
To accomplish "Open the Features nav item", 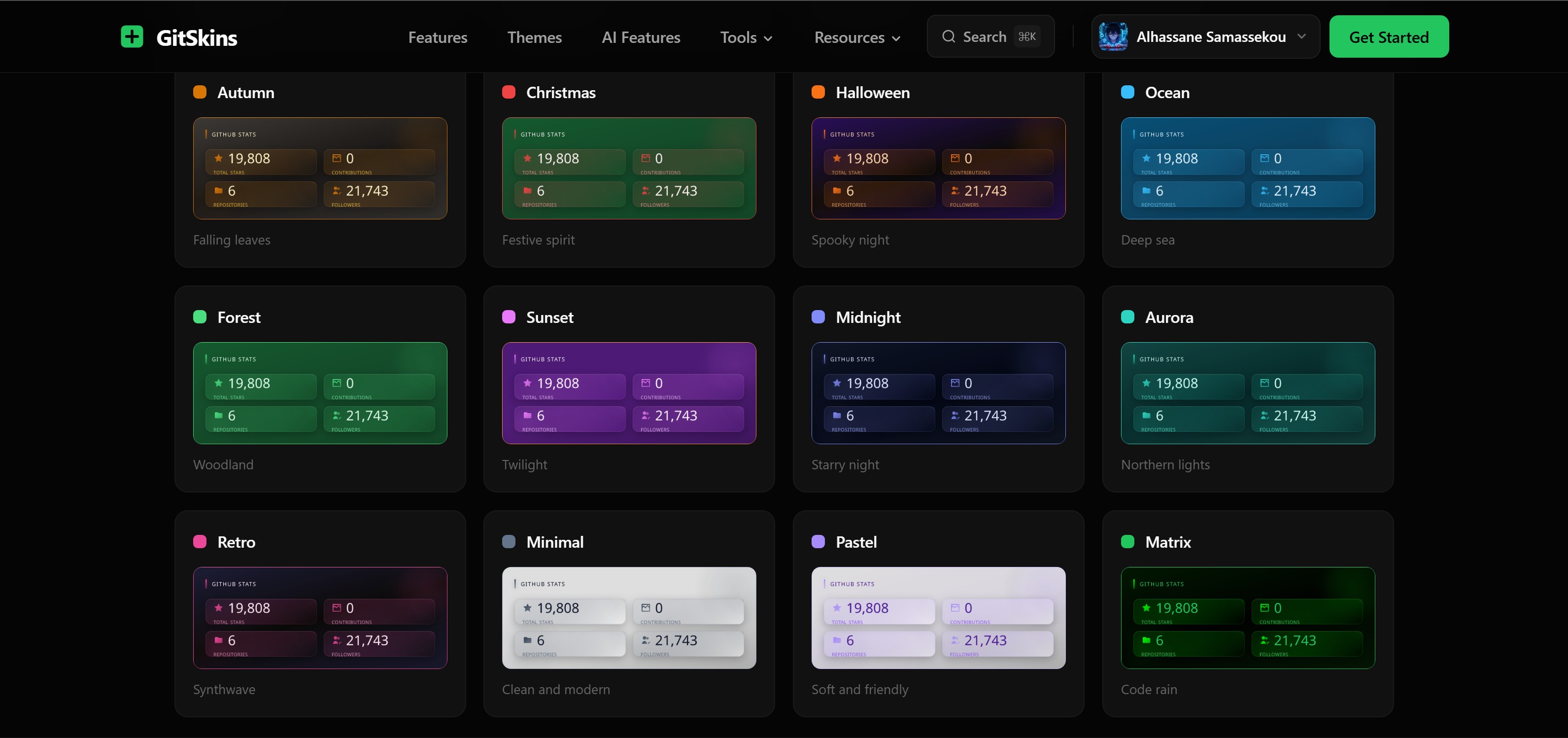I will 438,37.
